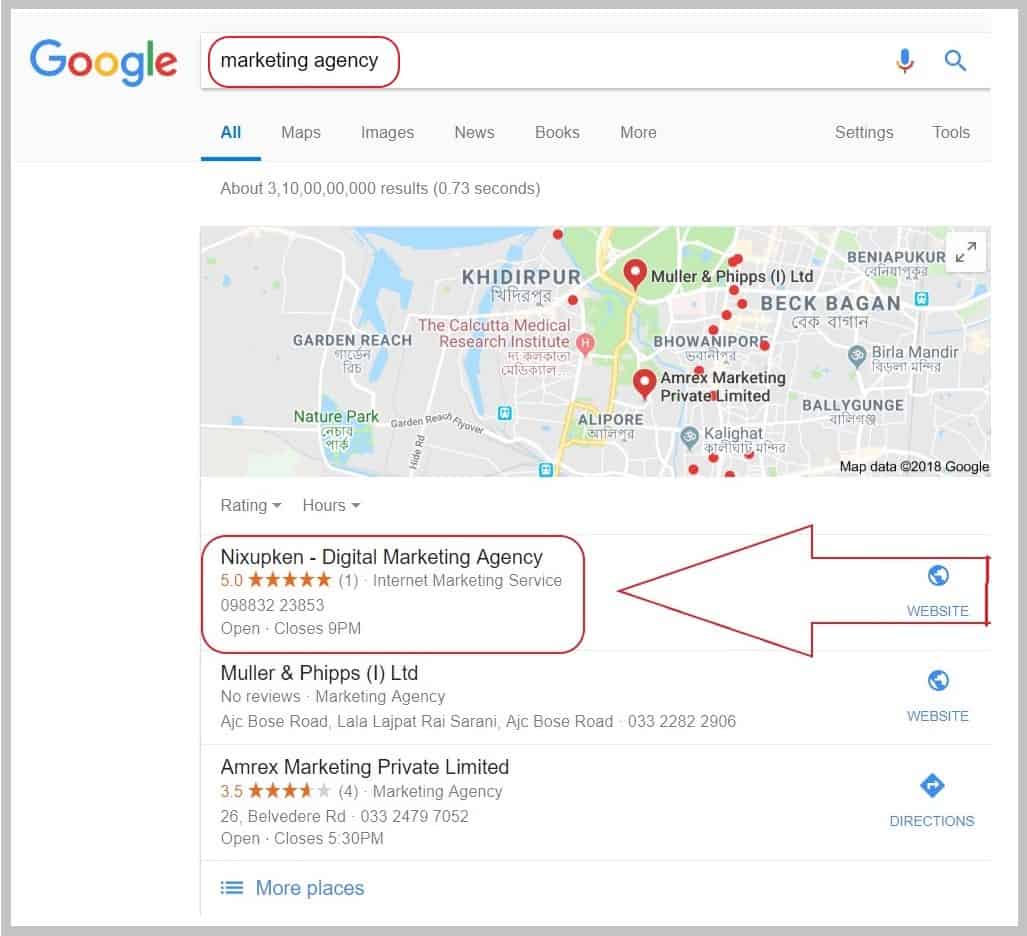Click the GARDEN REACH map label
This screenshot has width=1027, height=936.
352,341
